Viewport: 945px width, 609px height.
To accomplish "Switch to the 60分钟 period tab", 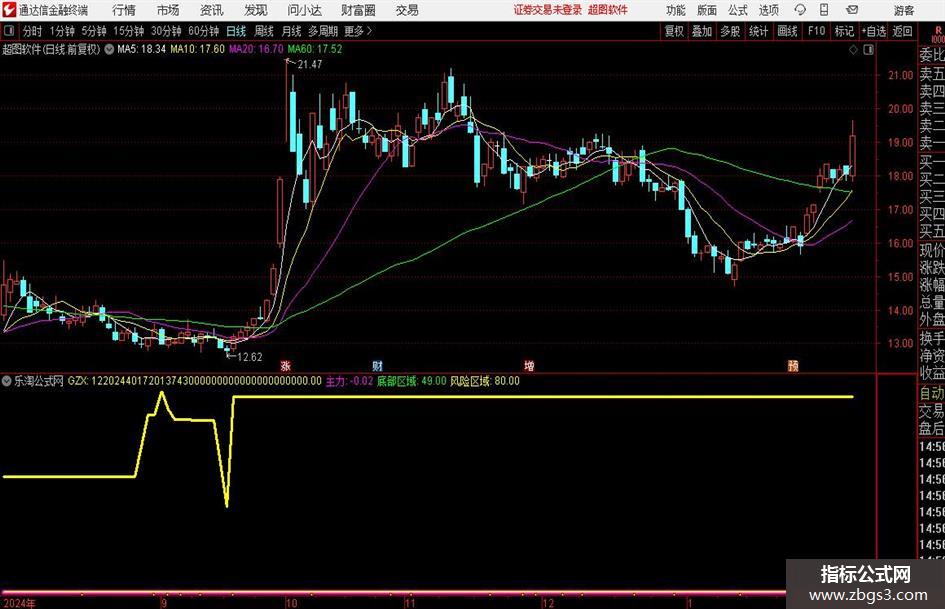I will point(203,31).
